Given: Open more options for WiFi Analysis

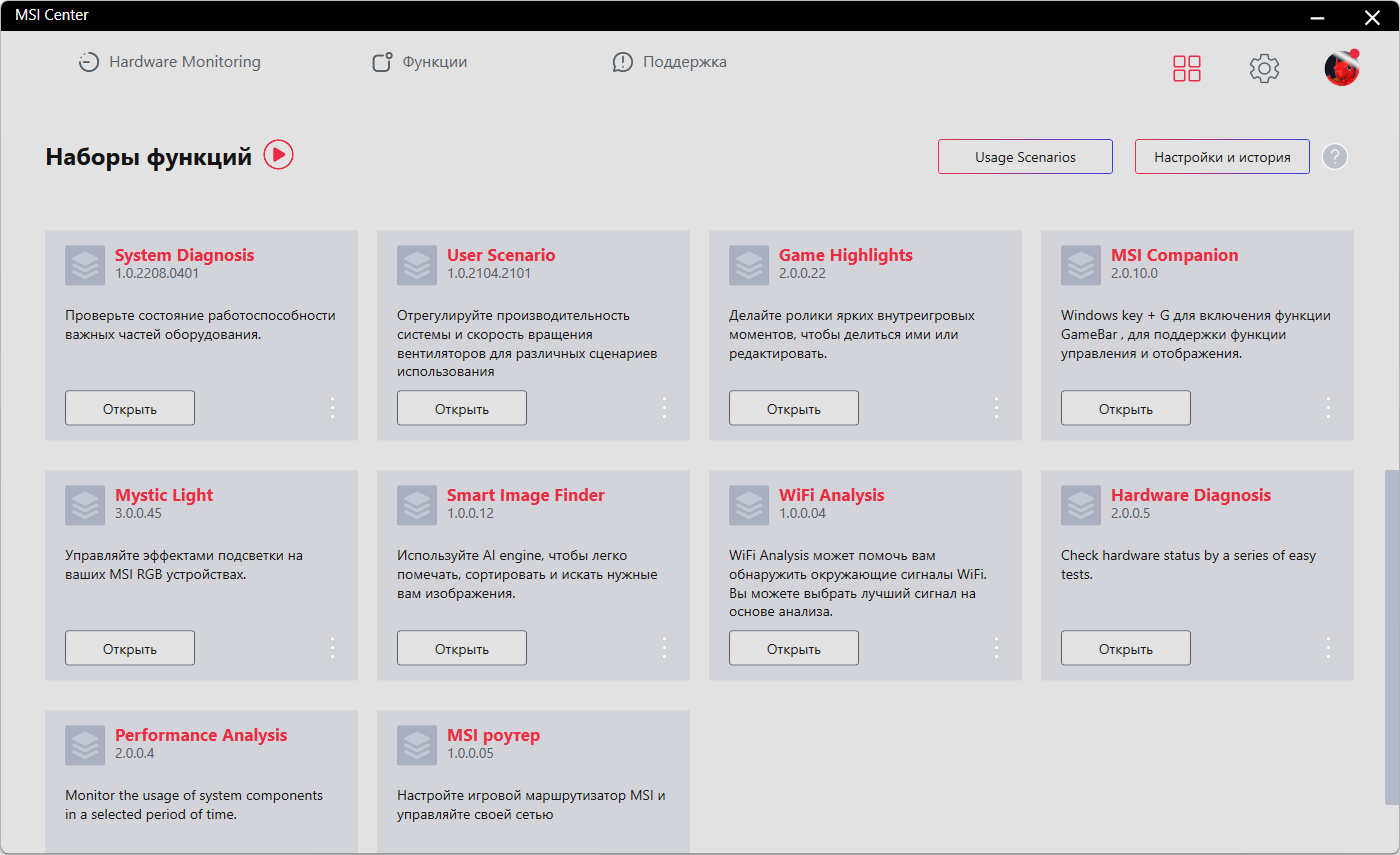Looking at the screenshot, I should [x=996, y=648].
